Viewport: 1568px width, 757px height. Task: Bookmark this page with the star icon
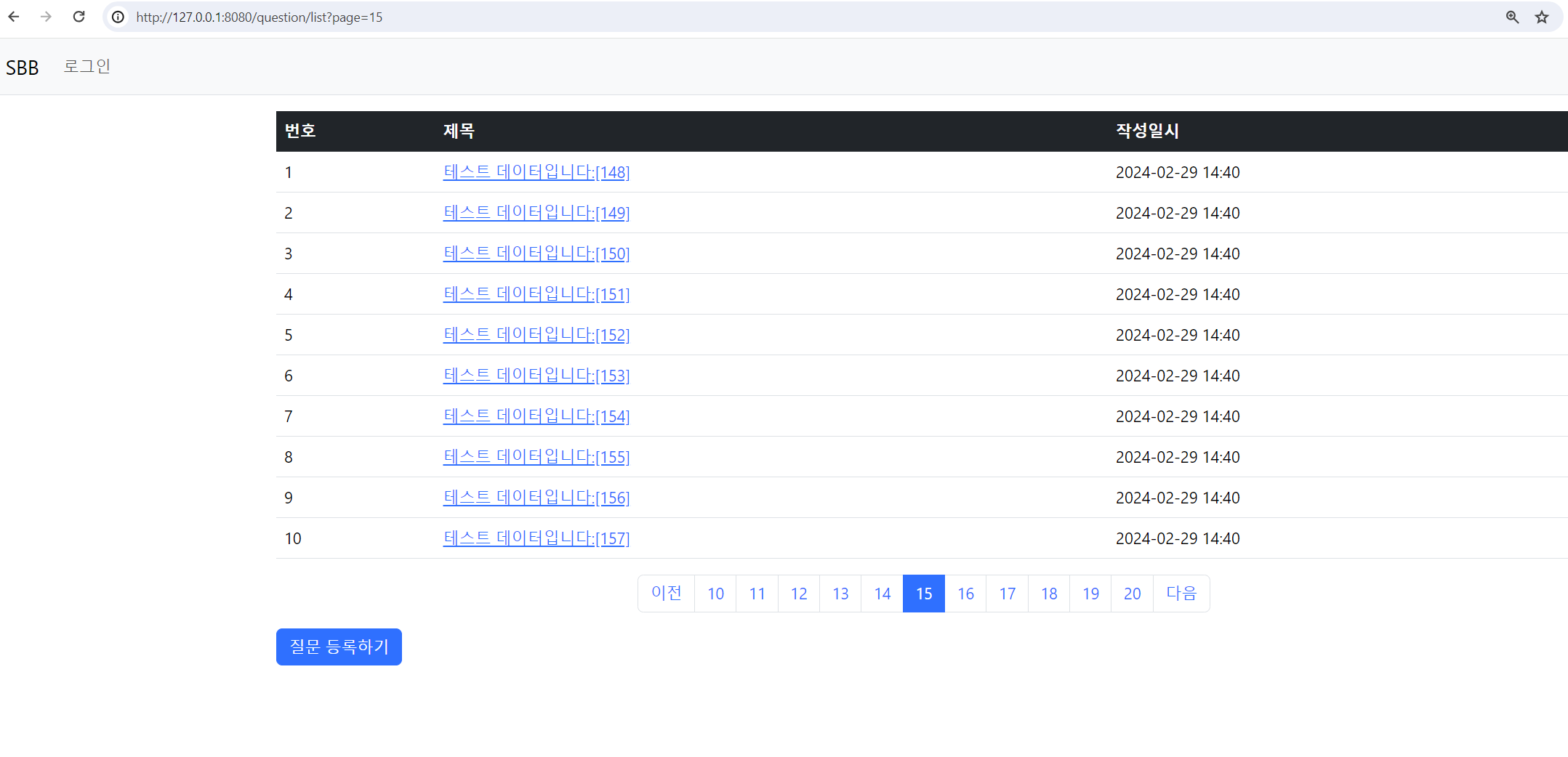tap(1542, 17)
